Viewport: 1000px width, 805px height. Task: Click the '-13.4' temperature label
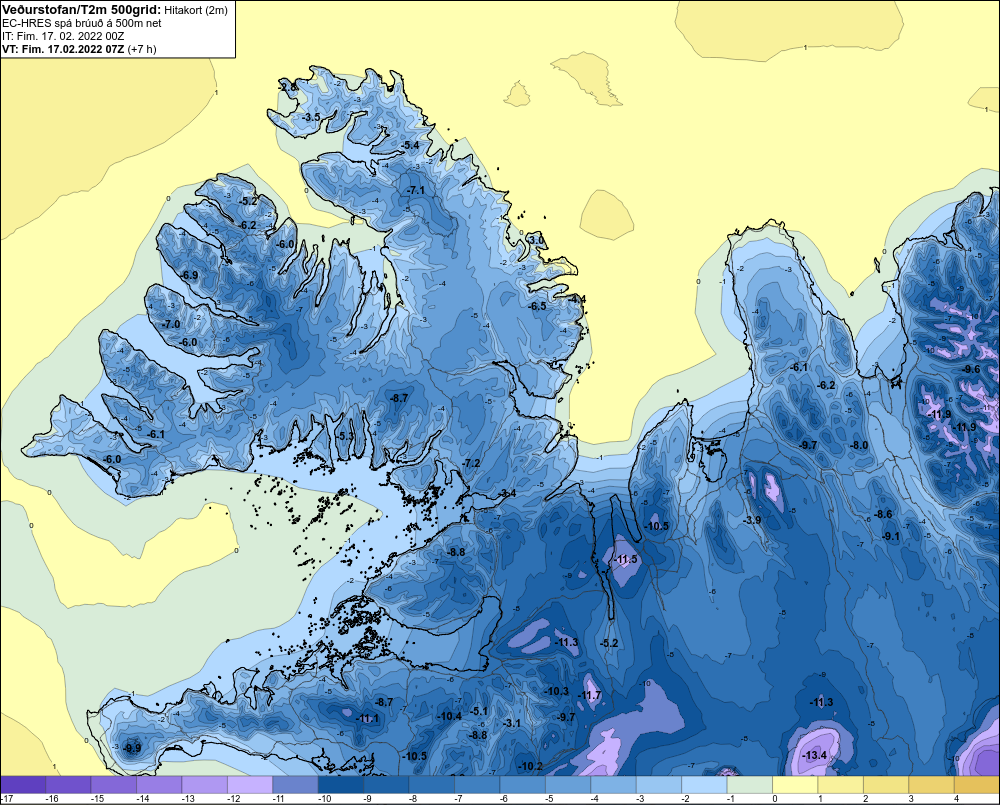pos(814,756)
